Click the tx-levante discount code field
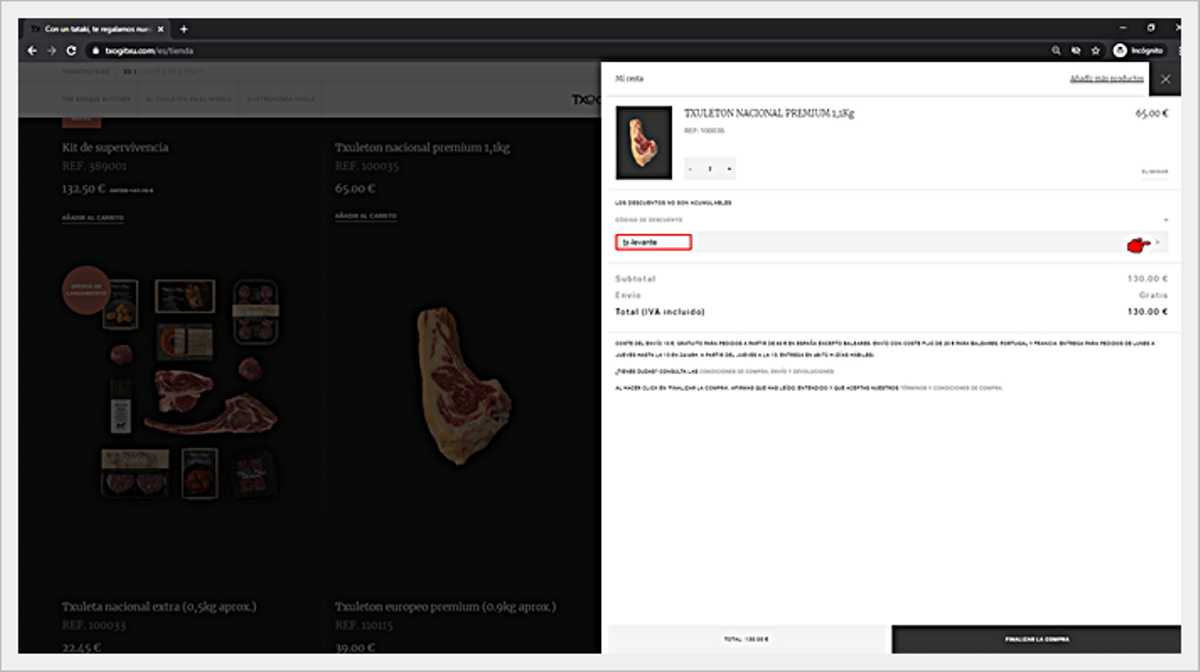 click(x=653, y=243)
